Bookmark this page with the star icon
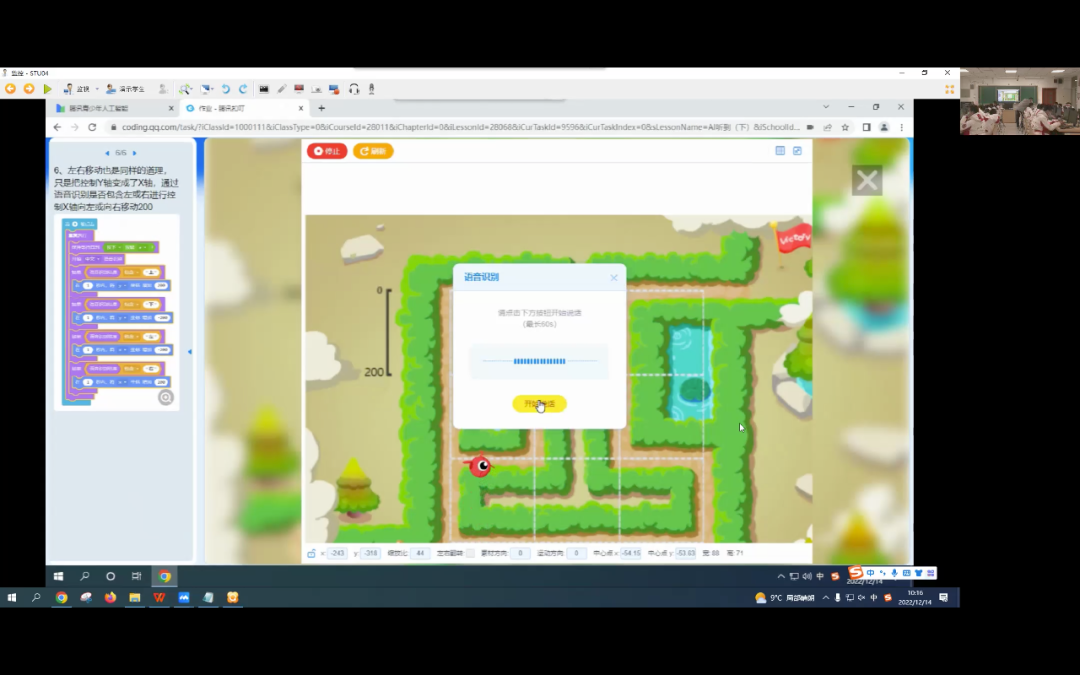 [845, 127]
